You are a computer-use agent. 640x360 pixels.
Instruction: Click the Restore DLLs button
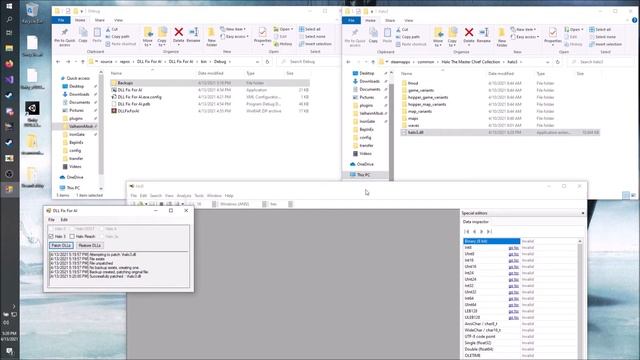[89, 245]
